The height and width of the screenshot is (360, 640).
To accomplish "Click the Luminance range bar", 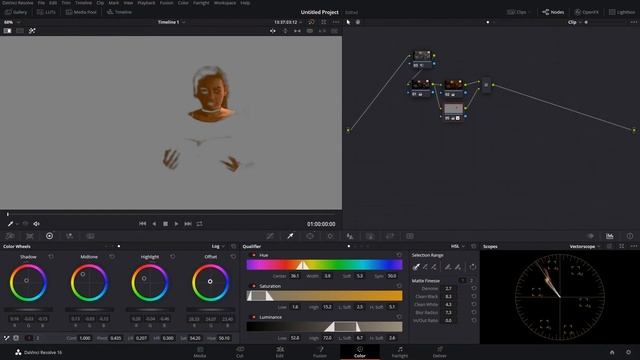I will click(324, 327).
